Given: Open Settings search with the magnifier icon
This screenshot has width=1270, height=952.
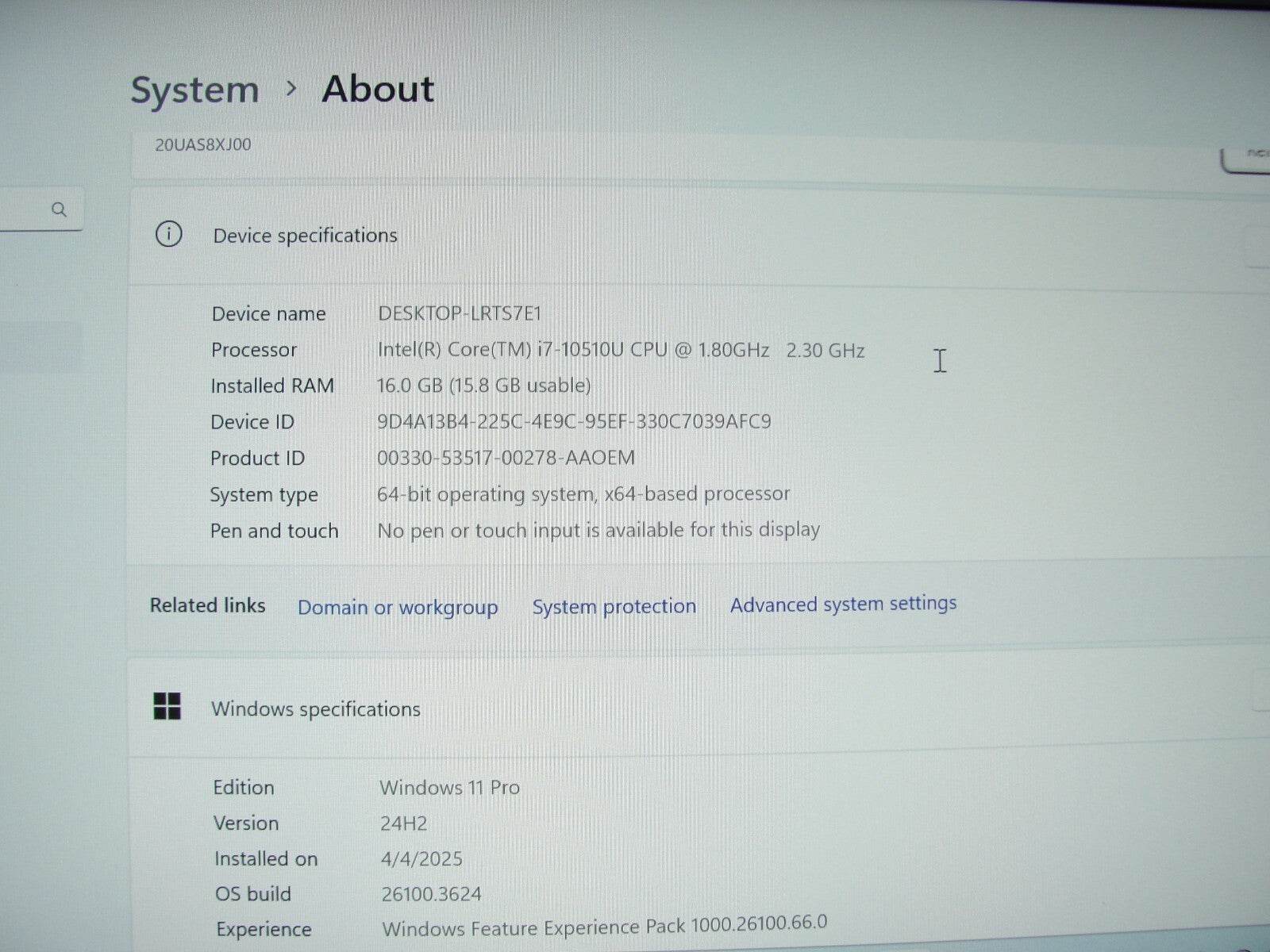Looking at the screenshot, I should (60, 210).
